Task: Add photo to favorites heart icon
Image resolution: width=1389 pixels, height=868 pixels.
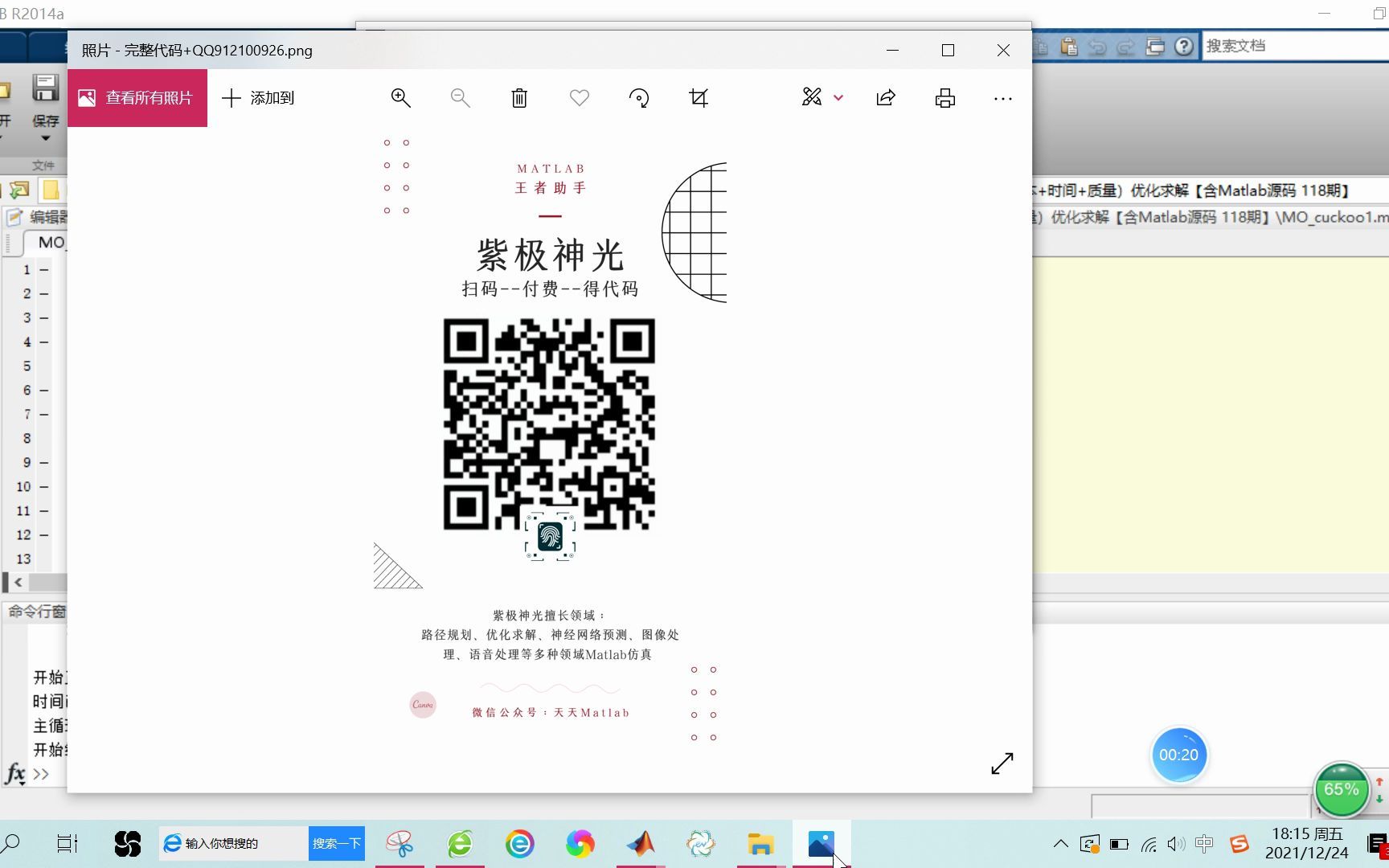Action: pos(580,98)
